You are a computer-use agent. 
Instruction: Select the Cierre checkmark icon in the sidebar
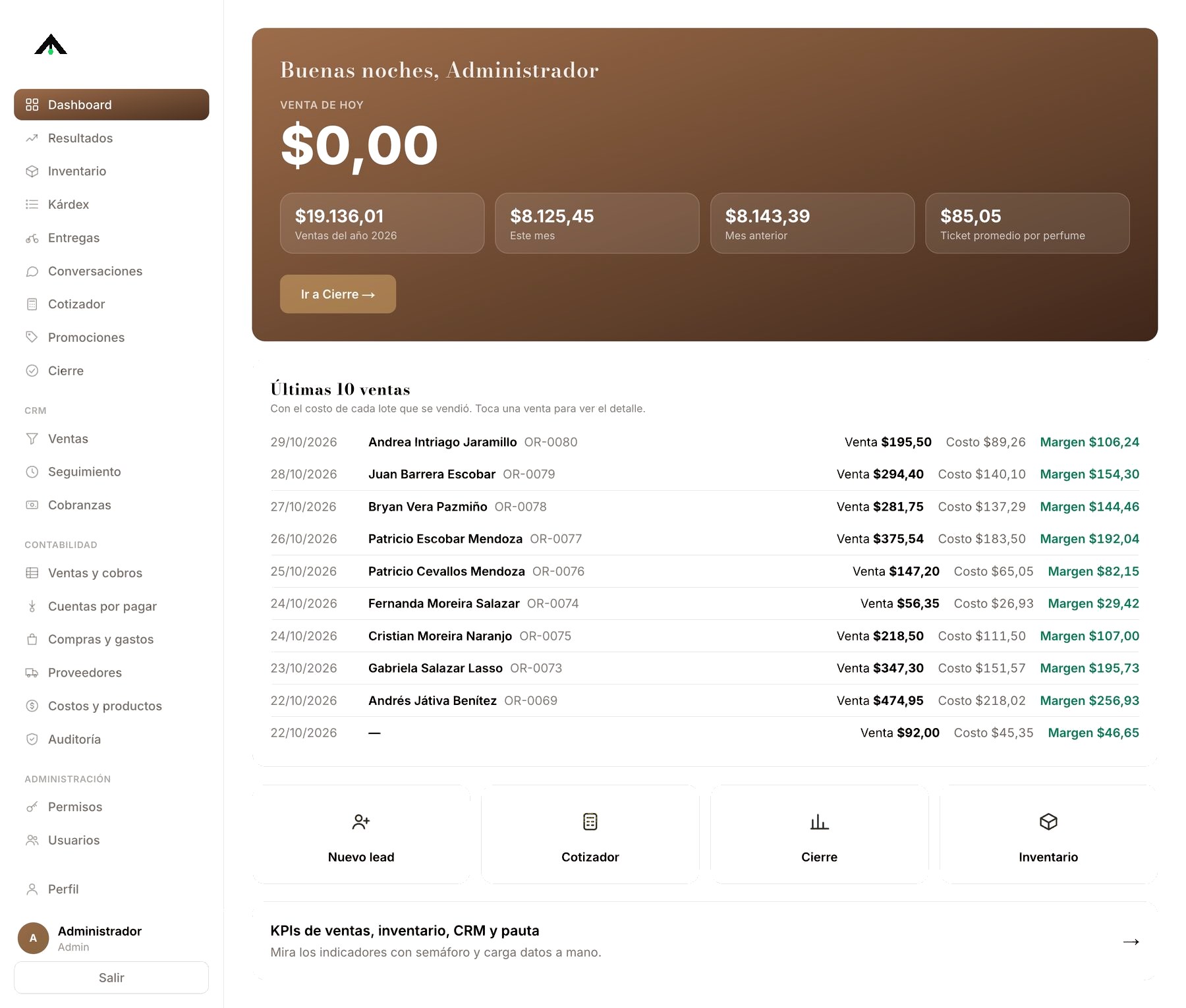pos(32,371)
